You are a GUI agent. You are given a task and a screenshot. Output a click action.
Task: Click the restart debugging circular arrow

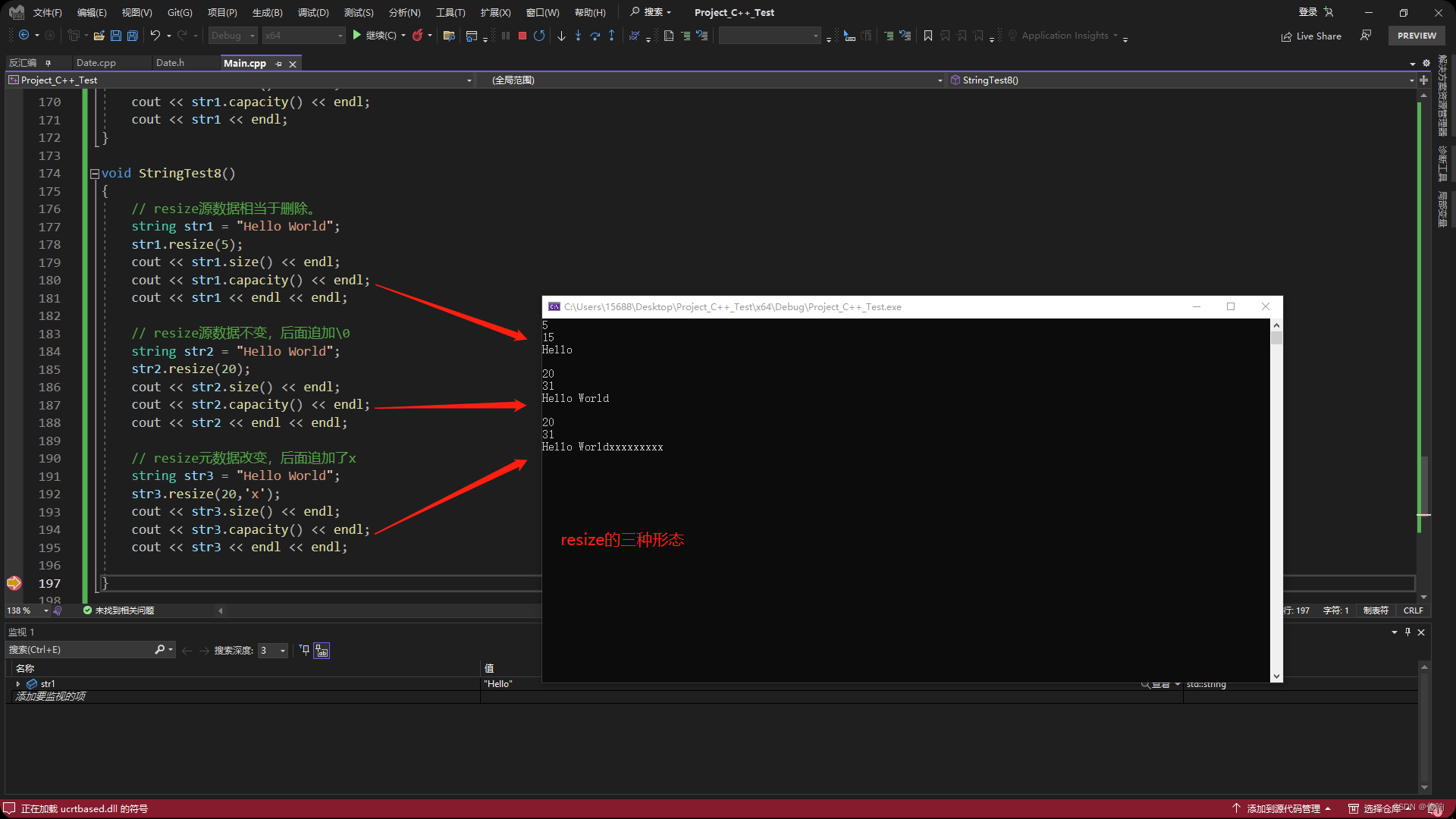pyautogui.click(x=539, y=36)
